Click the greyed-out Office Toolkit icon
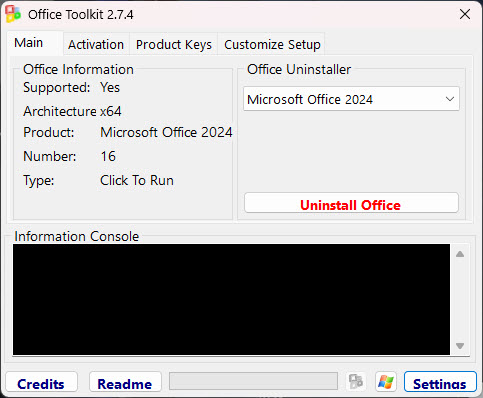Image resolution: width=483 pixels, height=398 pixels. click(x=356, y=382)
